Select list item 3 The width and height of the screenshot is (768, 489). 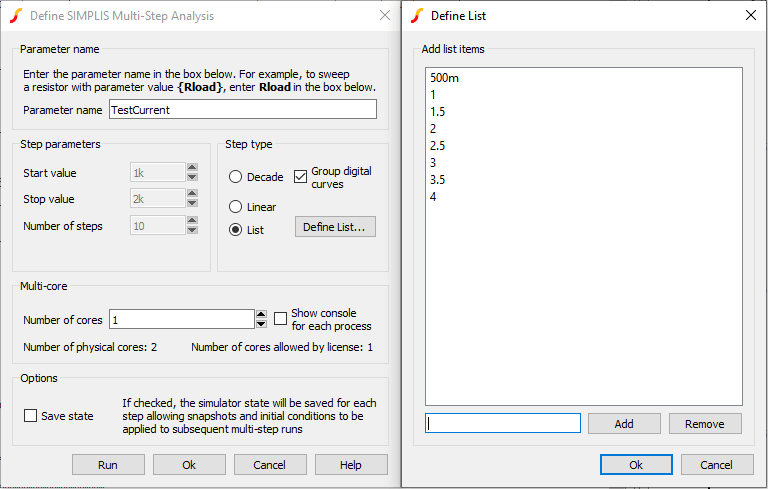pyautogui.click(x=433, y=163)
